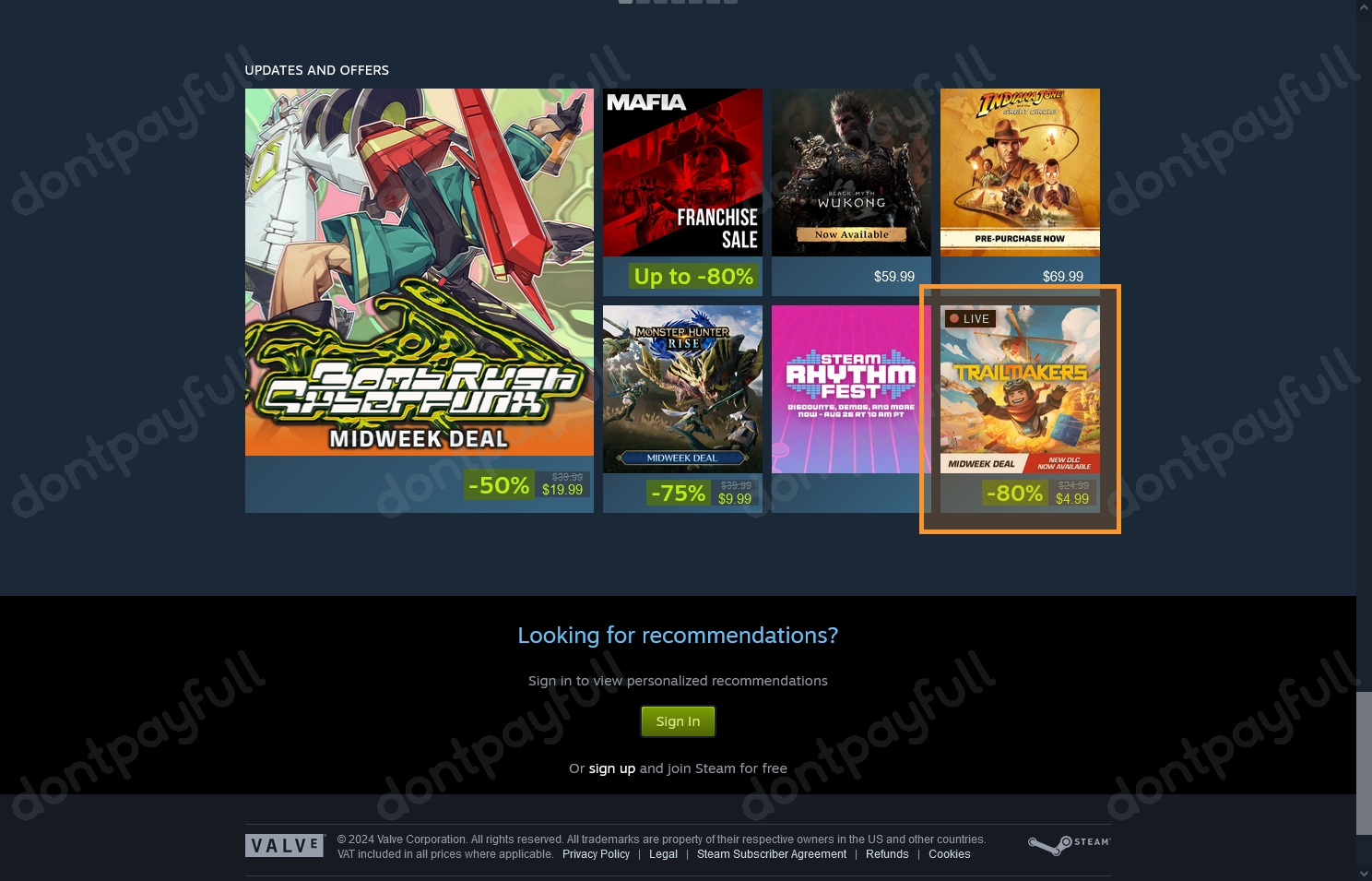The image size is (1372, 881).
Task: Open the Legal page
Action: coord(663,854)
